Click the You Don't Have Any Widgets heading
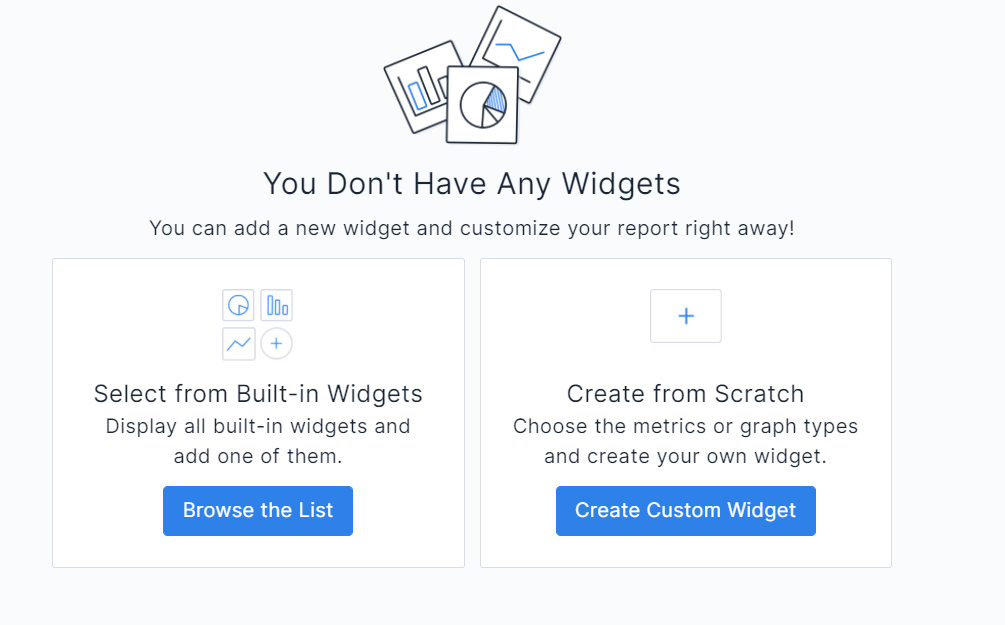 [x=471, y=184]
